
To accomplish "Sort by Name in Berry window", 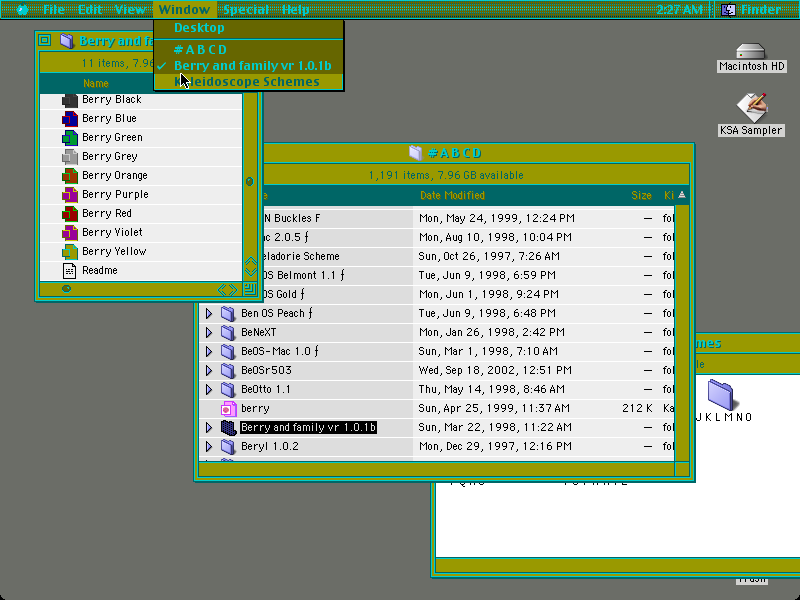I will coord(96,83).
